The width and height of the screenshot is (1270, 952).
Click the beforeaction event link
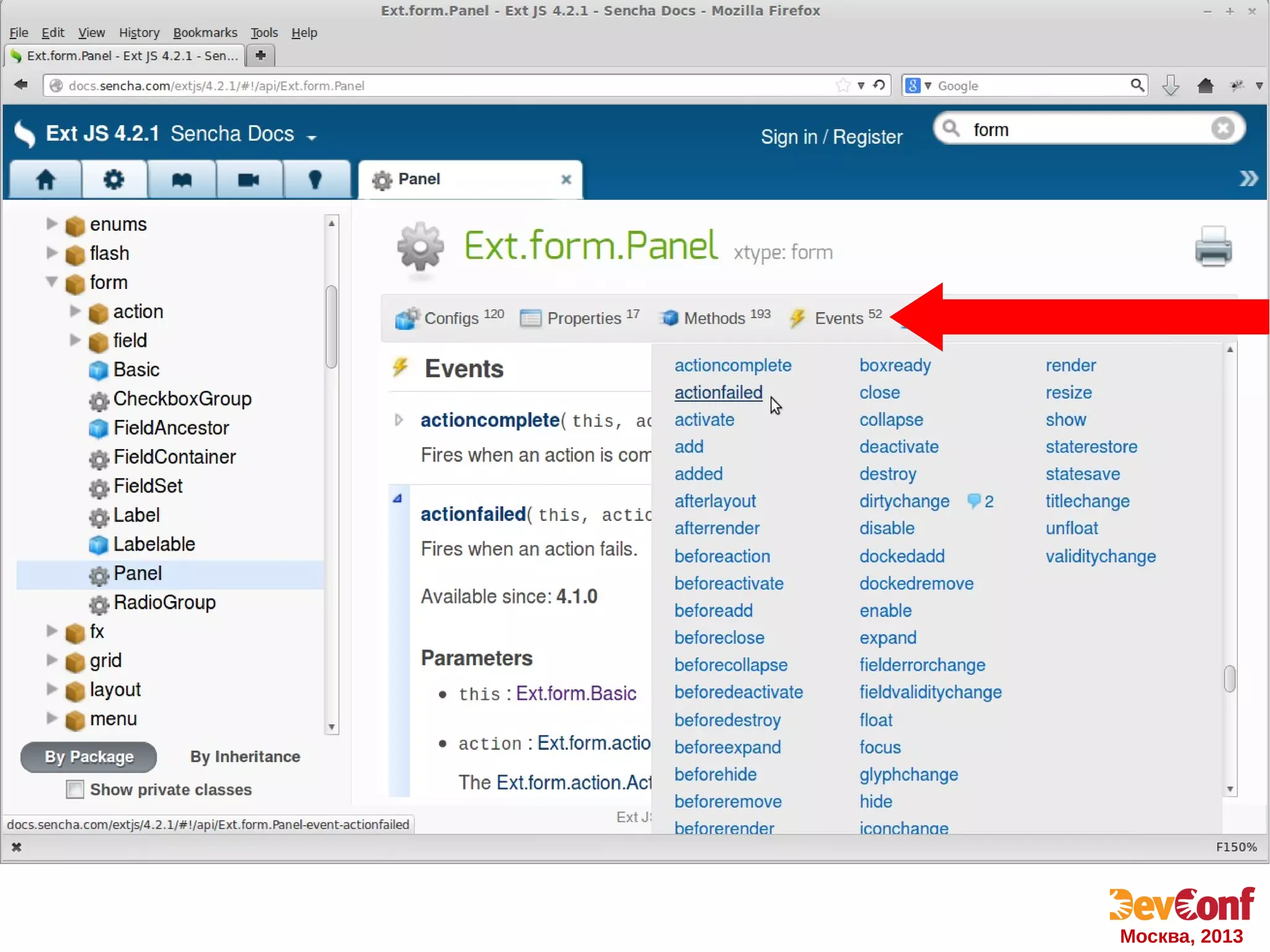[x=722, y=556]
